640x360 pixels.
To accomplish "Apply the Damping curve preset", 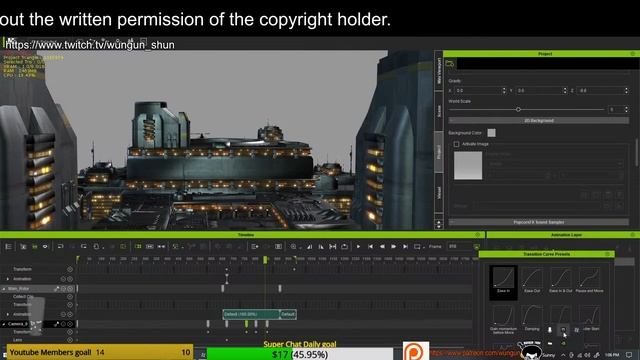I will 532,318.
